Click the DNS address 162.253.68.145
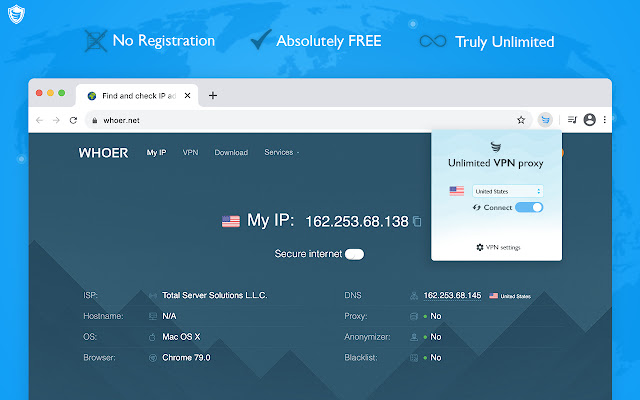The image size is (640, 400). [452, 295]
